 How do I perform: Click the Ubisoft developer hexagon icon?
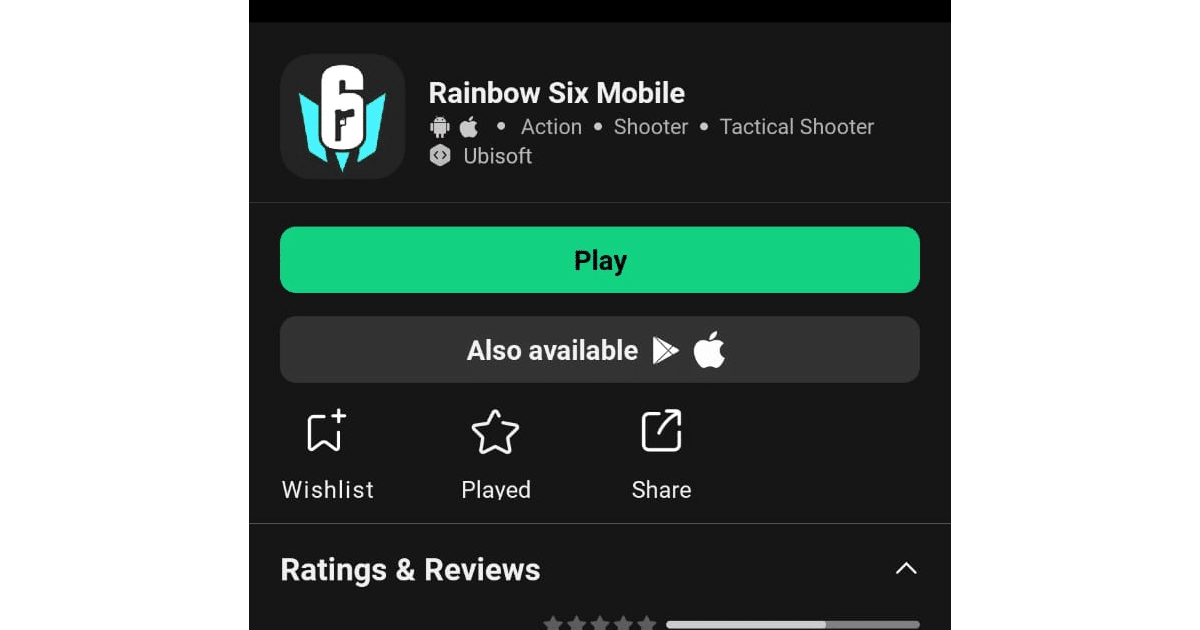tap(440, 156)
